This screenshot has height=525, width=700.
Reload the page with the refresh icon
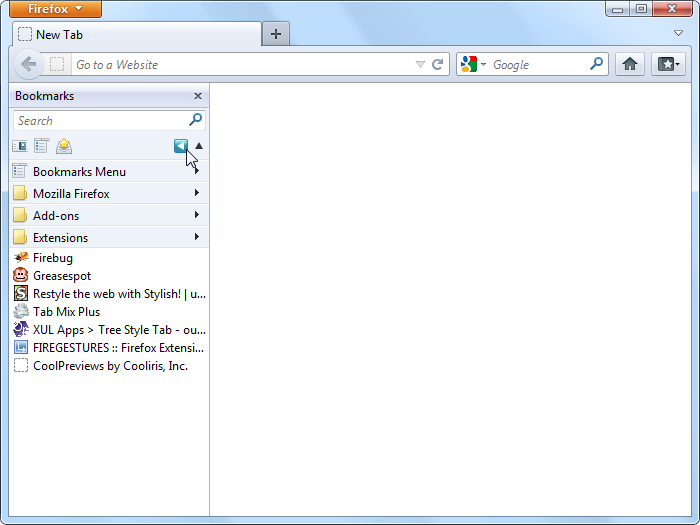click(437, 64)
